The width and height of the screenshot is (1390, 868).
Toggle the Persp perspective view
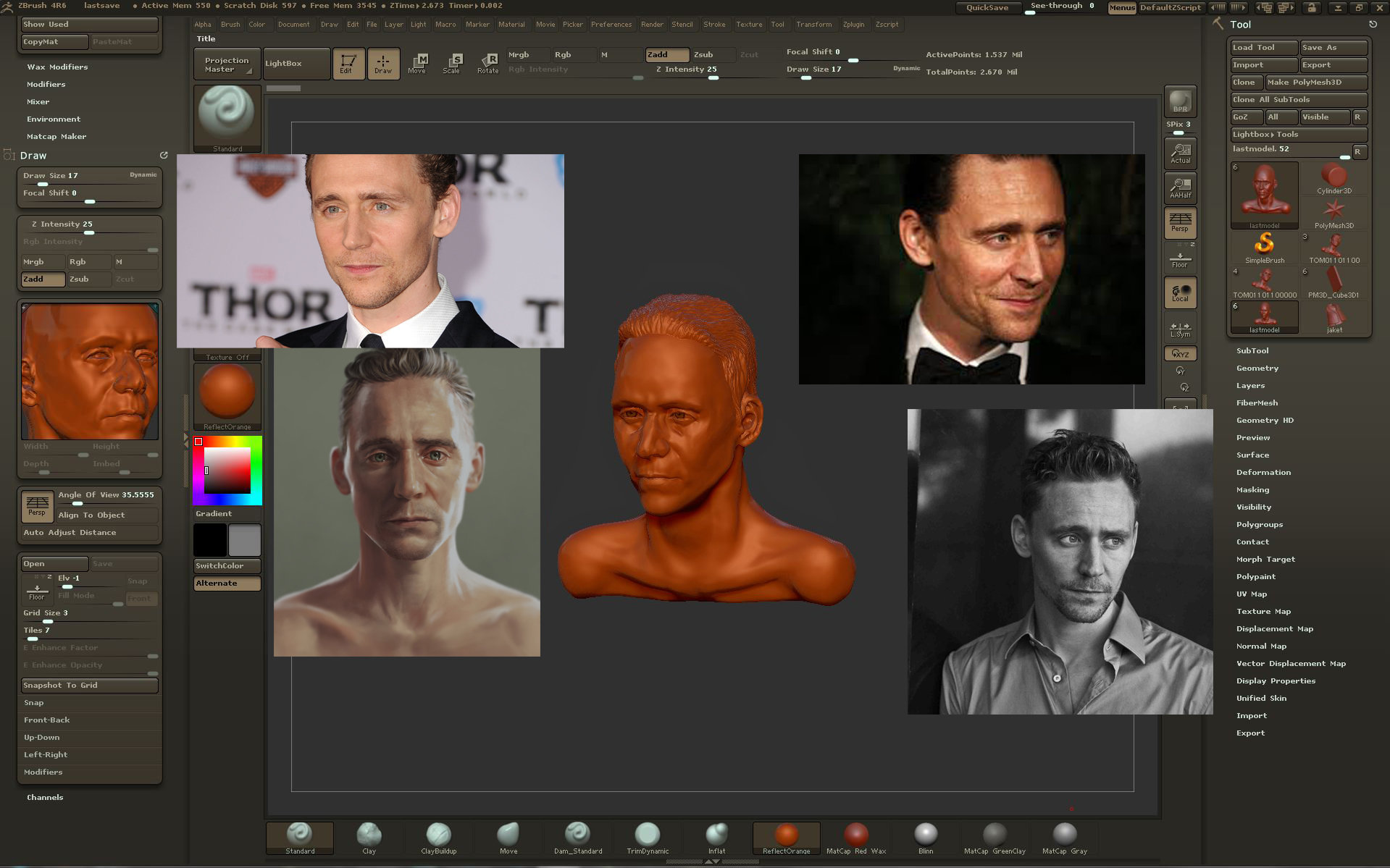pos(1180,223)
